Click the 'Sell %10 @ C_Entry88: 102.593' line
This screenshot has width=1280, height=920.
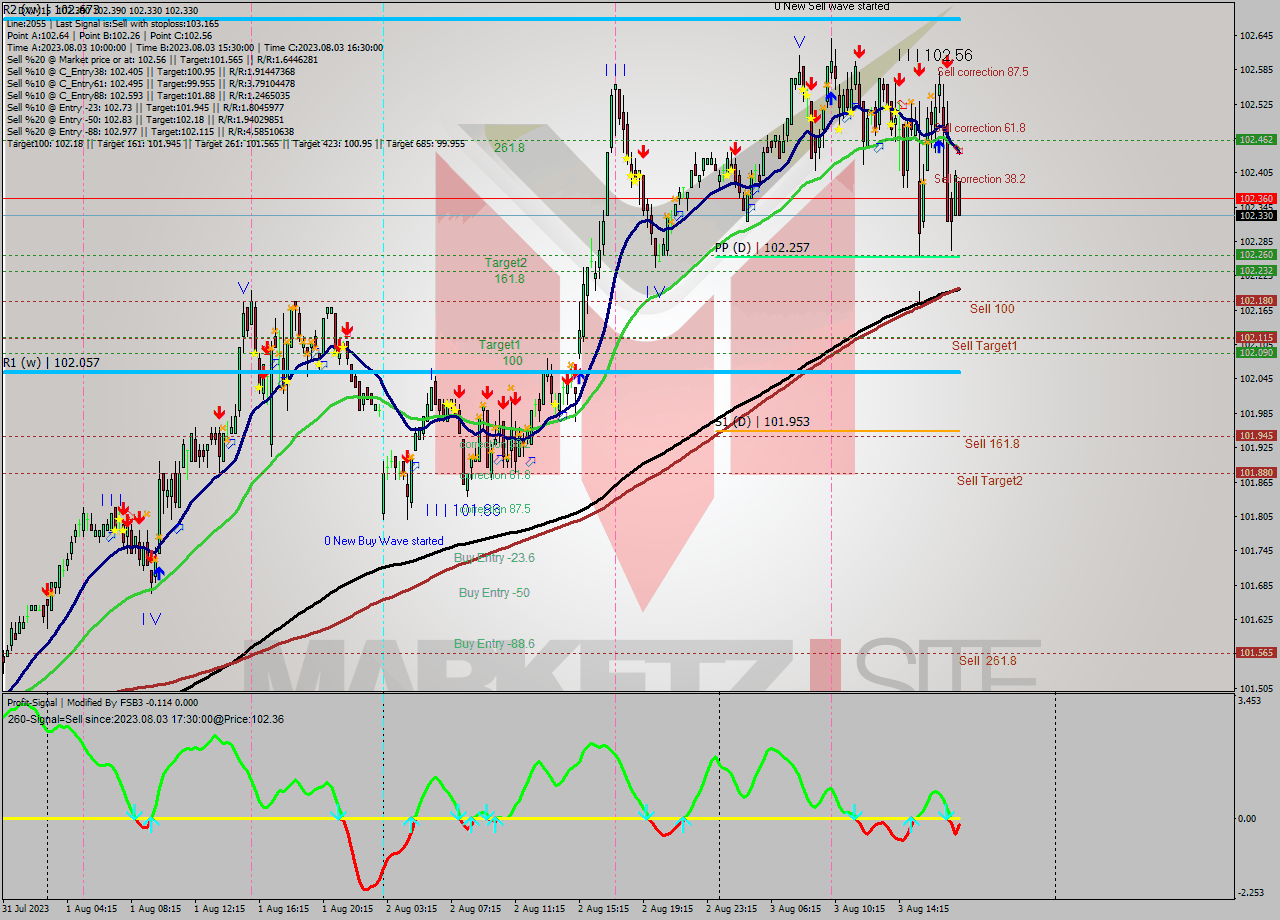tap(148, 95)
